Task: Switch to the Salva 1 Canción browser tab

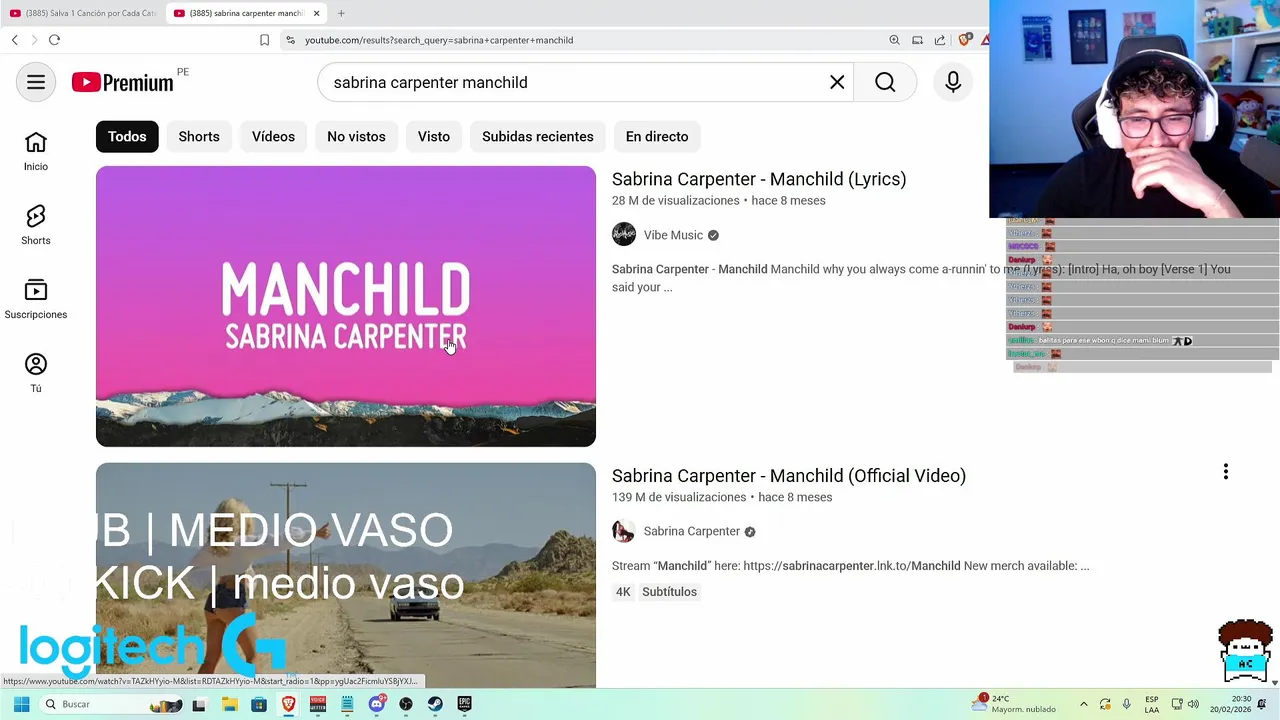Action: coord(82,13)
